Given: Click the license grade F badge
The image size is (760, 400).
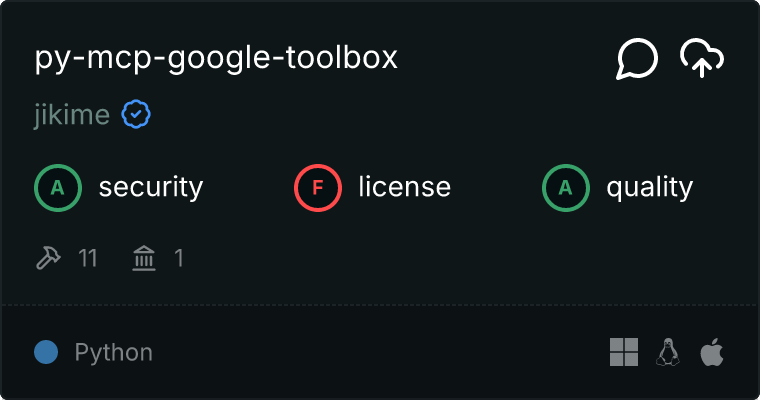Looking at the screenshot, I should pos(318,187).
